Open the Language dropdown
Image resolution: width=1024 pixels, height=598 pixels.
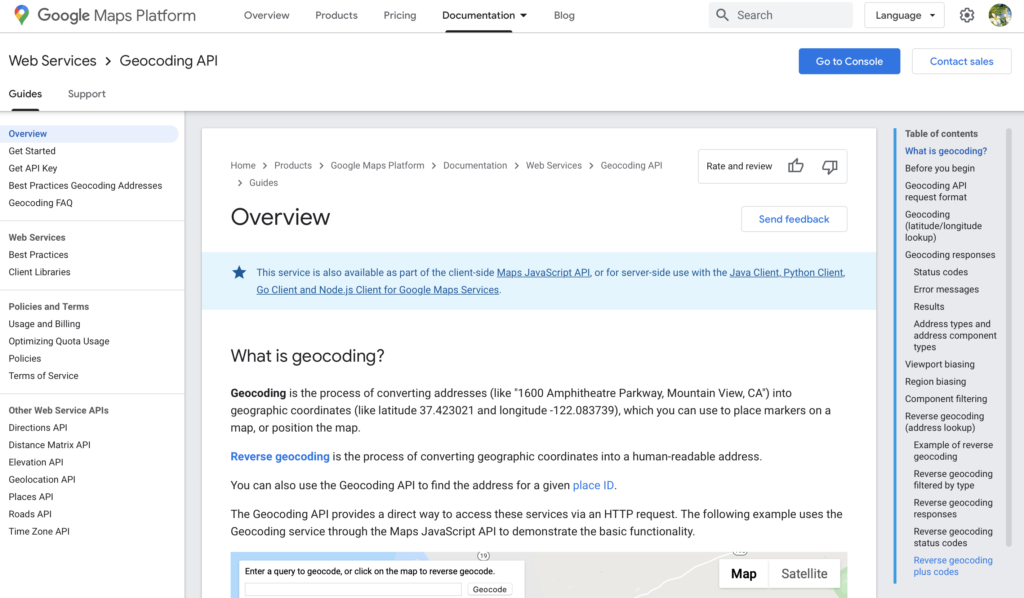(x=904, y=15)
